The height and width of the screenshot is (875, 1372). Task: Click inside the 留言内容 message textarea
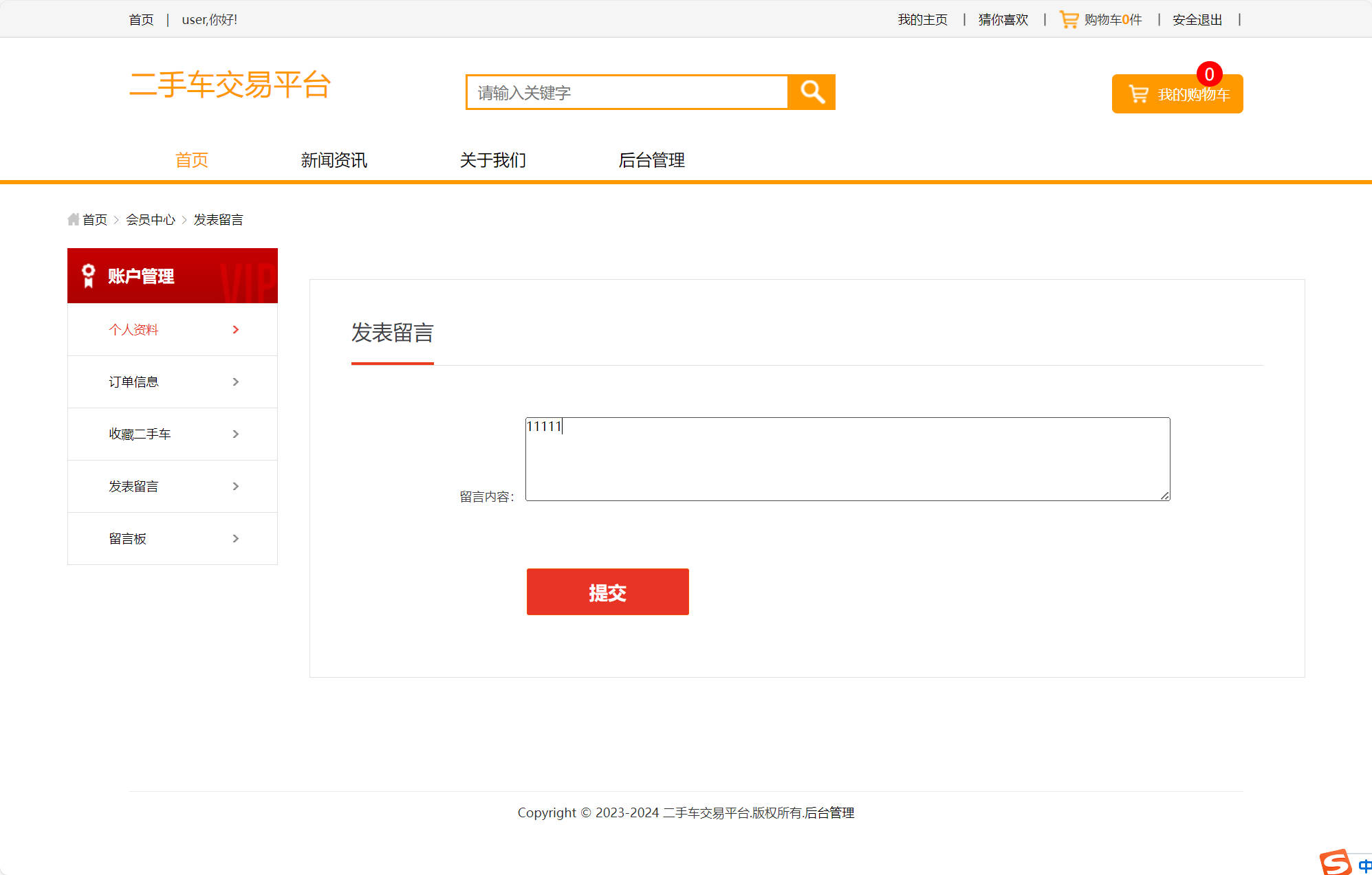(x=847, y=458)
